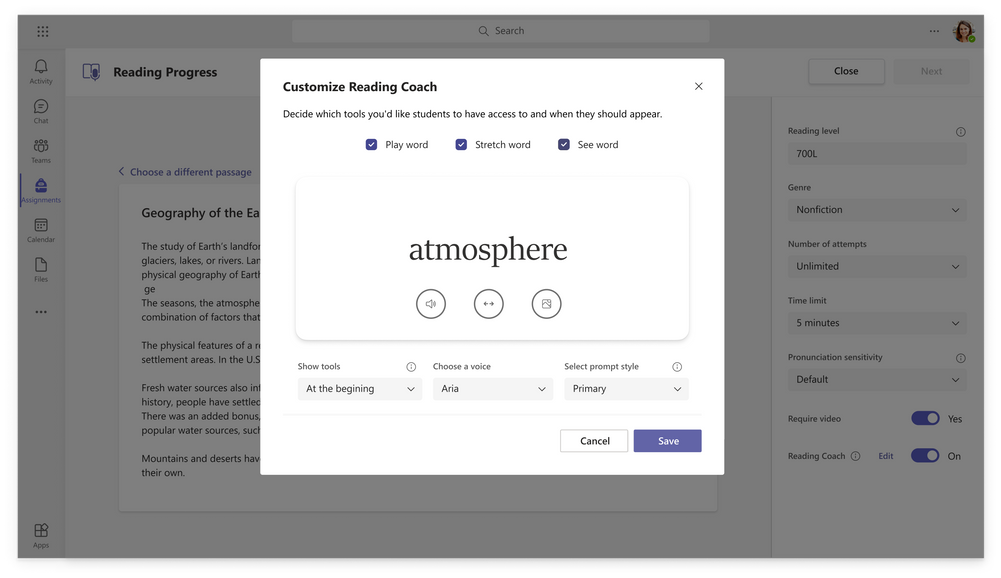Play the word atmosphere audio icon
1001x578 pixels.
tap(431, 303)
